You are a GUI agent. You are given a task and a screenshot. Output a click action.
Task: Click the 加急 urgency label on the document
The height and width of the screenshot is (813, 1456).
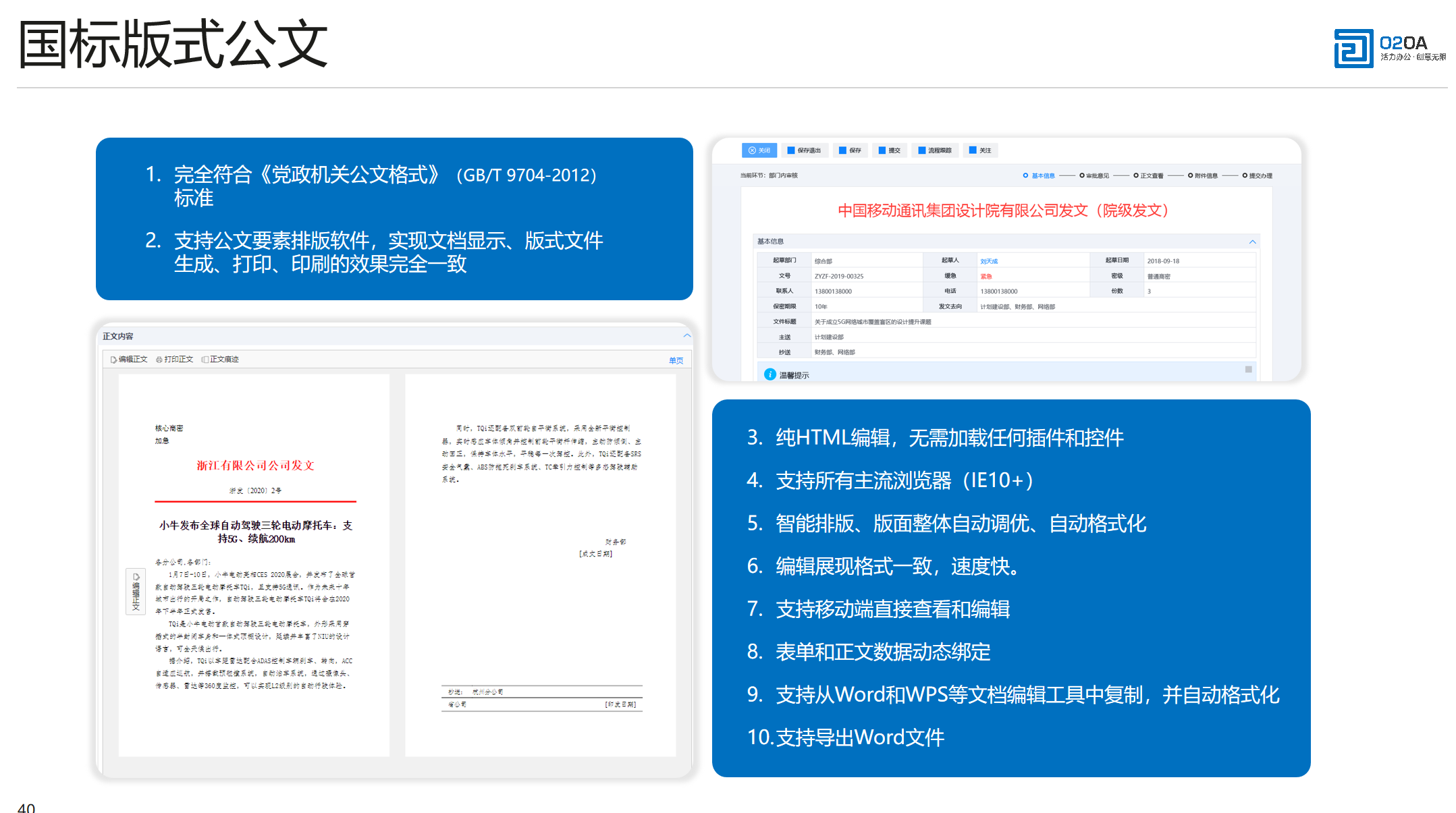tap(162, 441)
